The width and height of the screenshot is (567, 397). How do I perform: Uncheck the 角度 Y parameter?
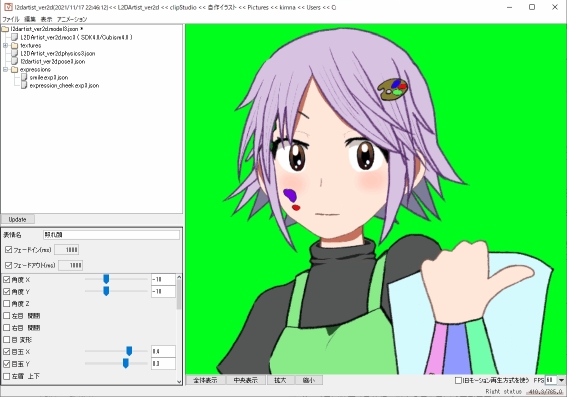point(7,291)
